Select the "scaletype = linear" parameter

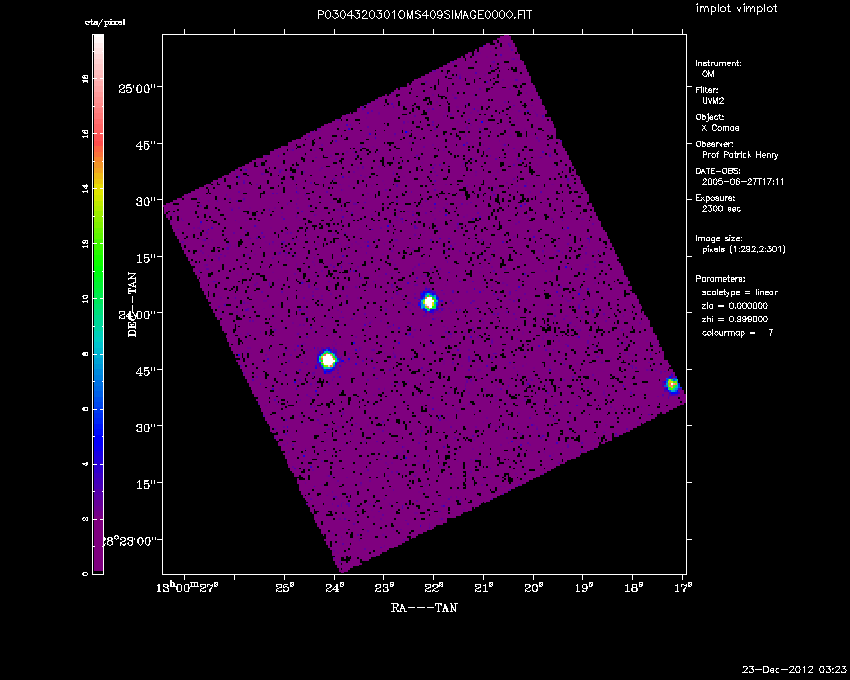[739, 292]
